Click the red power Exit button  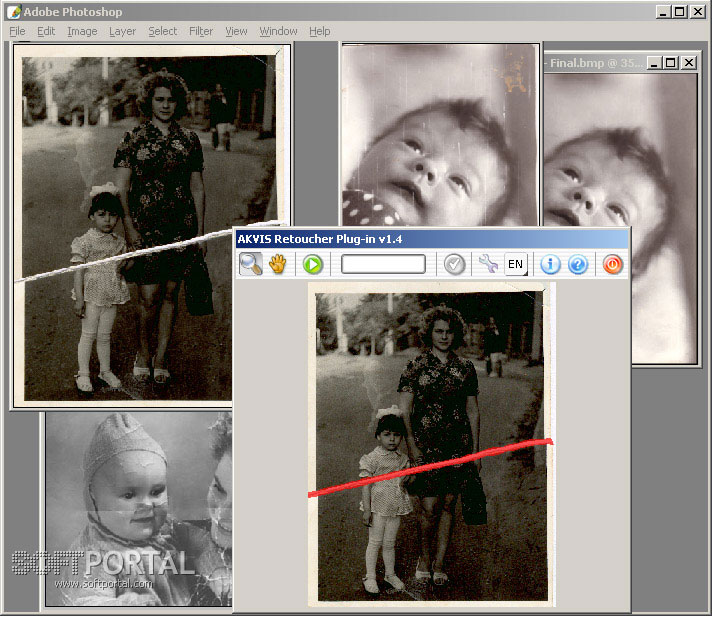coord(613,264)
